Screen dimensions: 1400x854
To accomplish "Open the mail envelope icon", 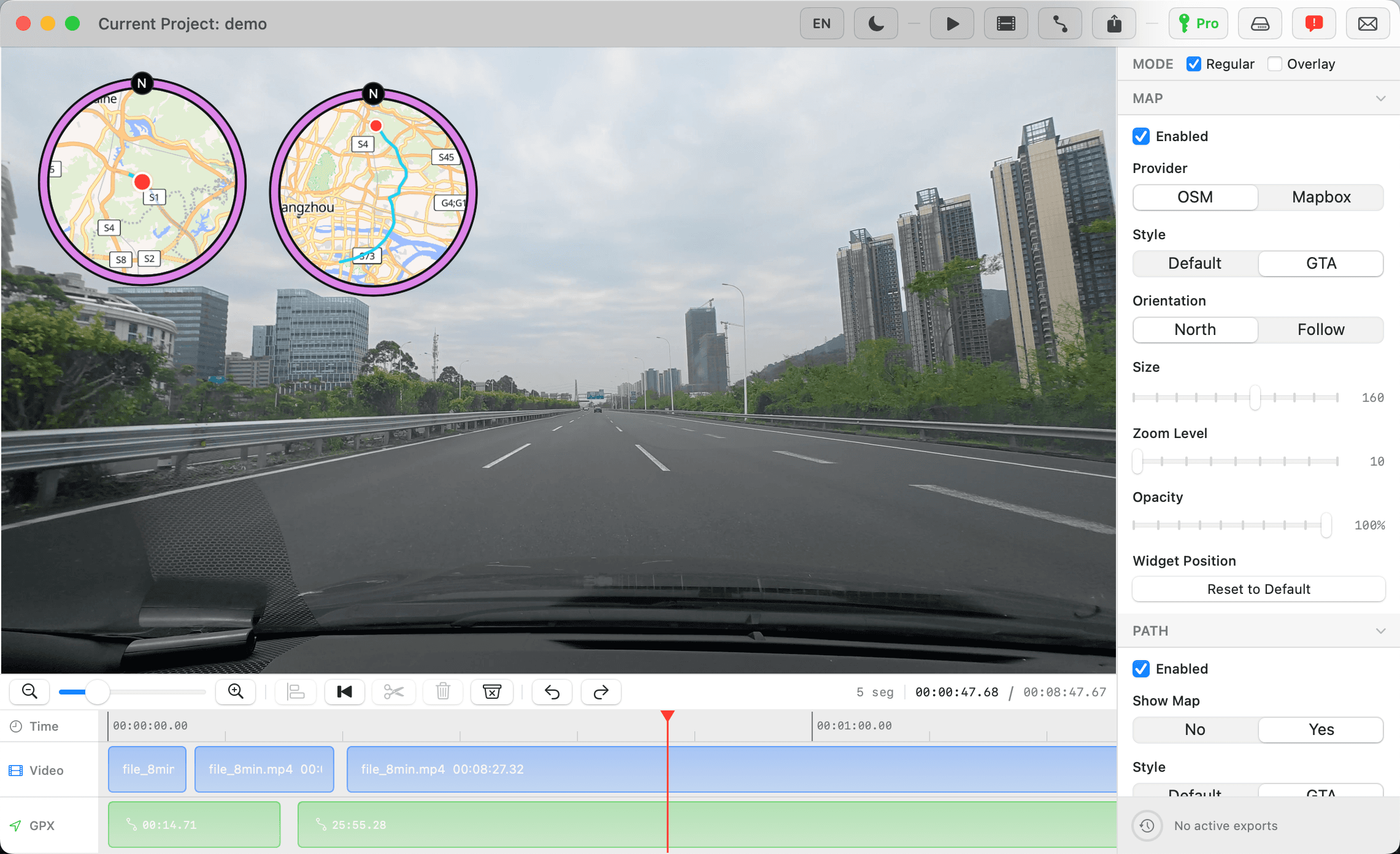I will tap(1367, 24).
